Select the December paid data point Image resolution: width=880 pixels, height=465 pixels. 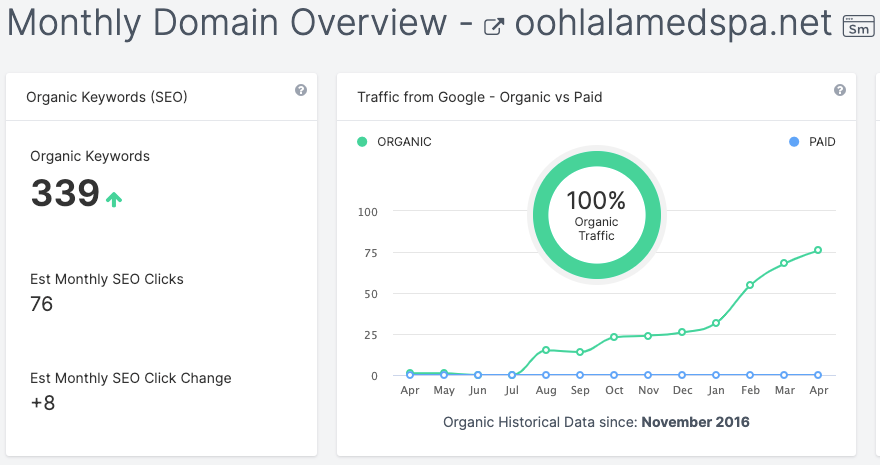(x=682, y=375)
